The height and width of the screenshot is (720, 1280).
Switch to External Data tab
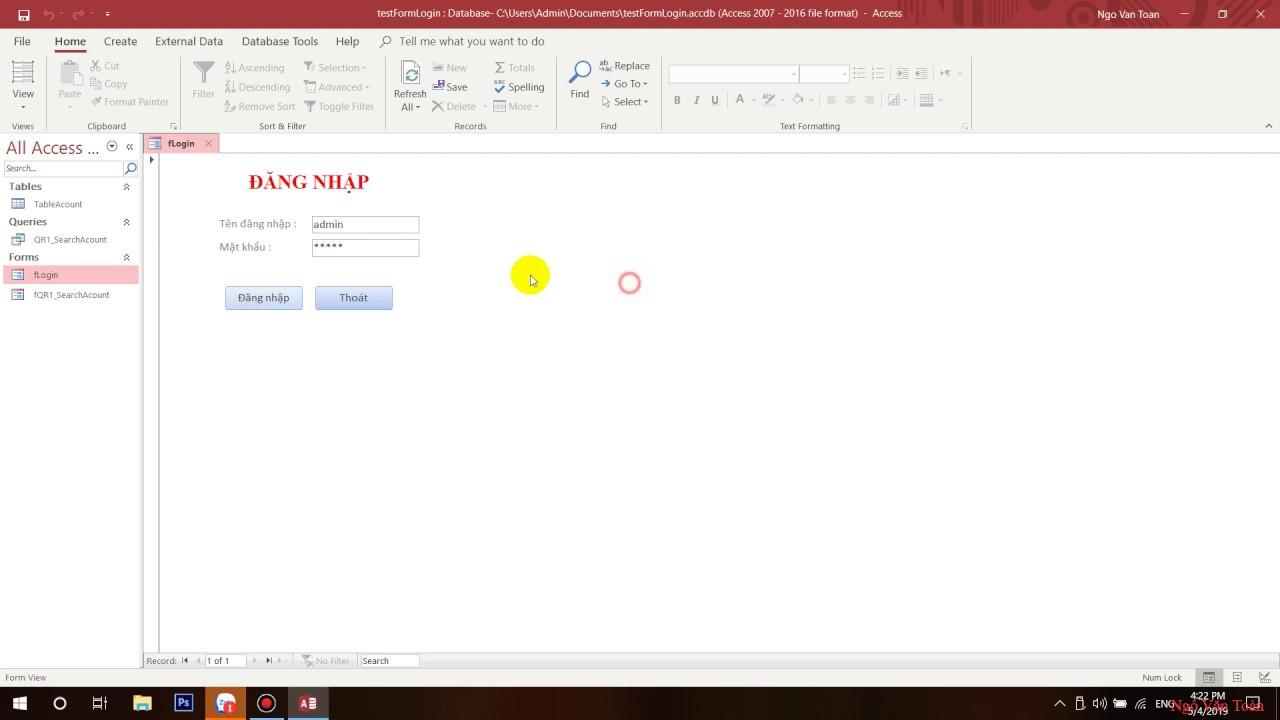[x=189, y=42]
